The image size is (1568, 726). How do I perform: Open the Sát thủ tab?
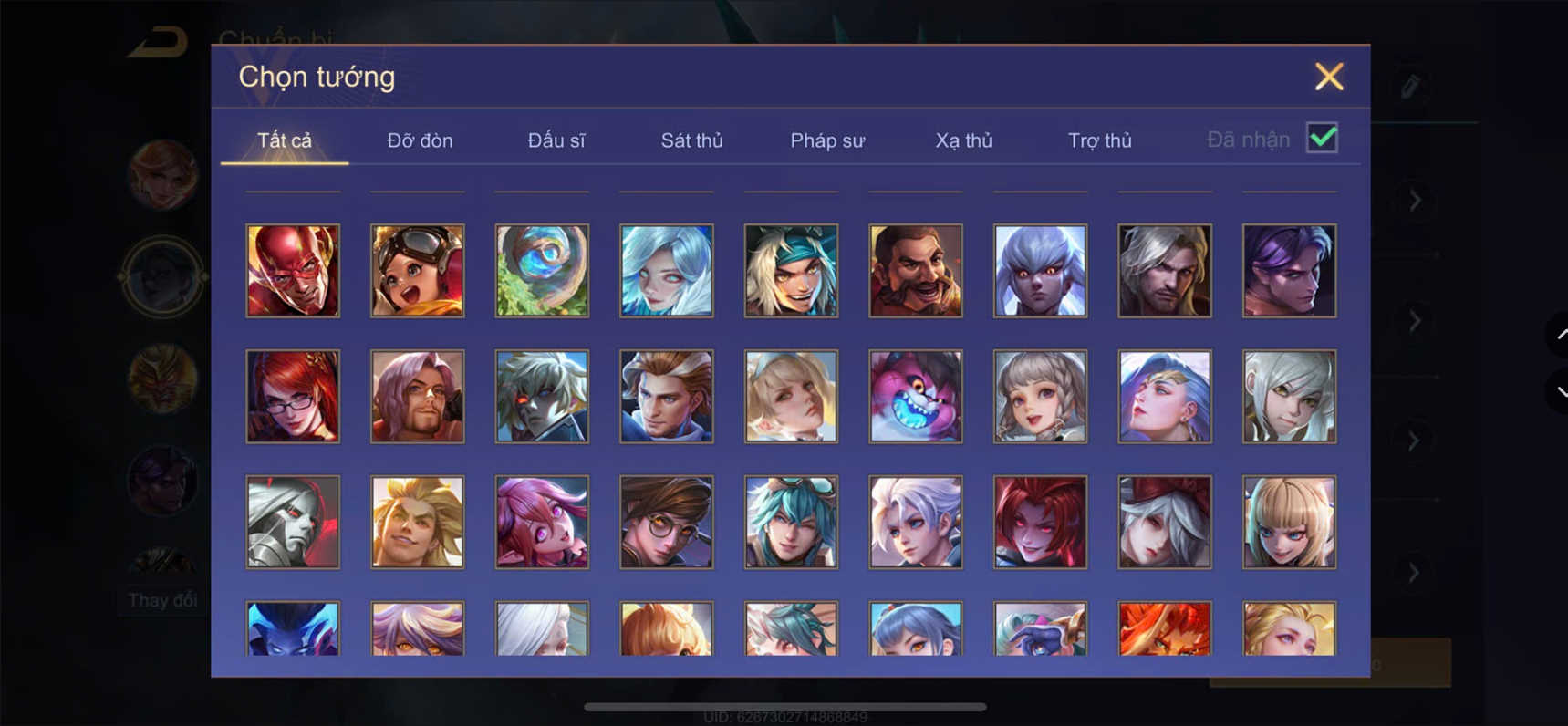[x=691, y=140]
